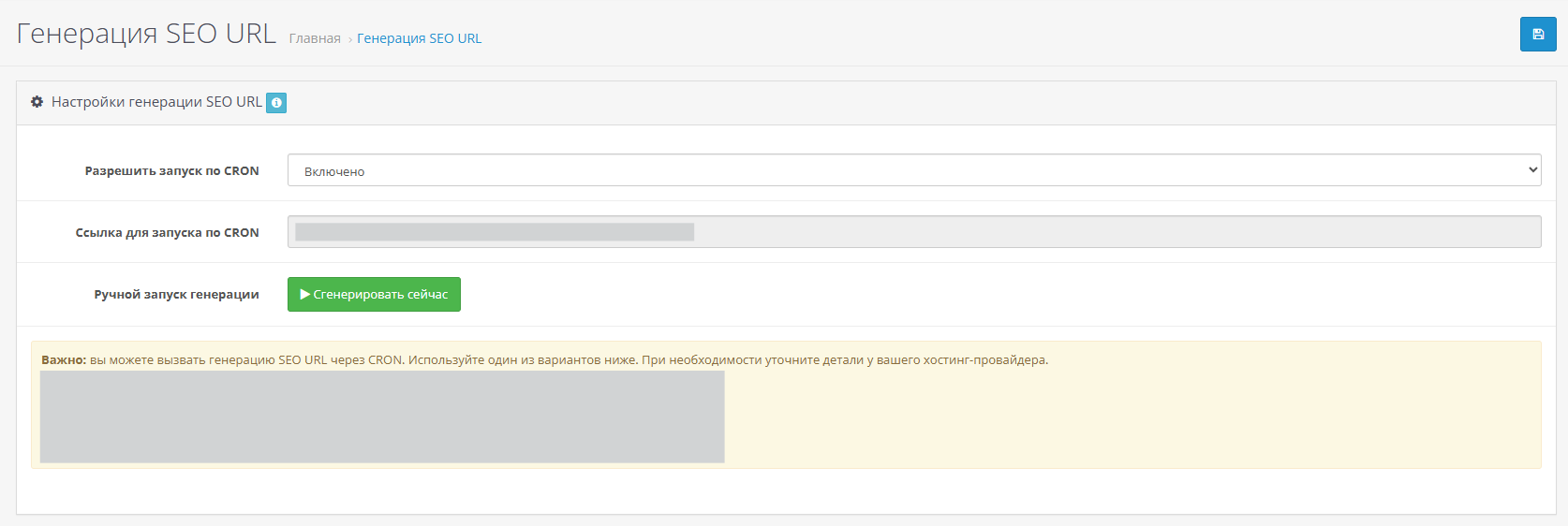The image size is (1568, 526).
Task: Click 'Настройки генерации SEO URL' panel heading text
Action: click(x=156, y=102)
